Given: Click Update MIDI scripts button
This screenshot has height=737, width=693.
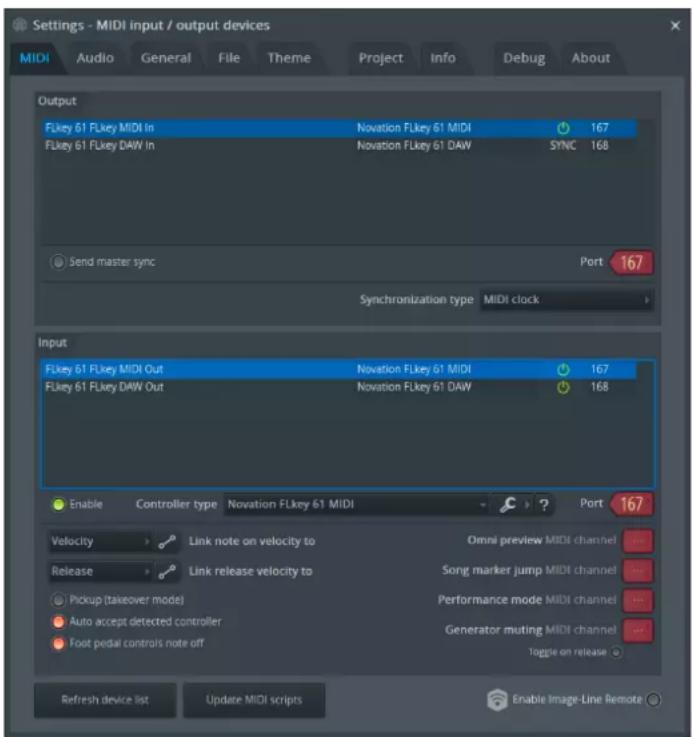Looking at the screenshot, I should (x=254, y=700).
